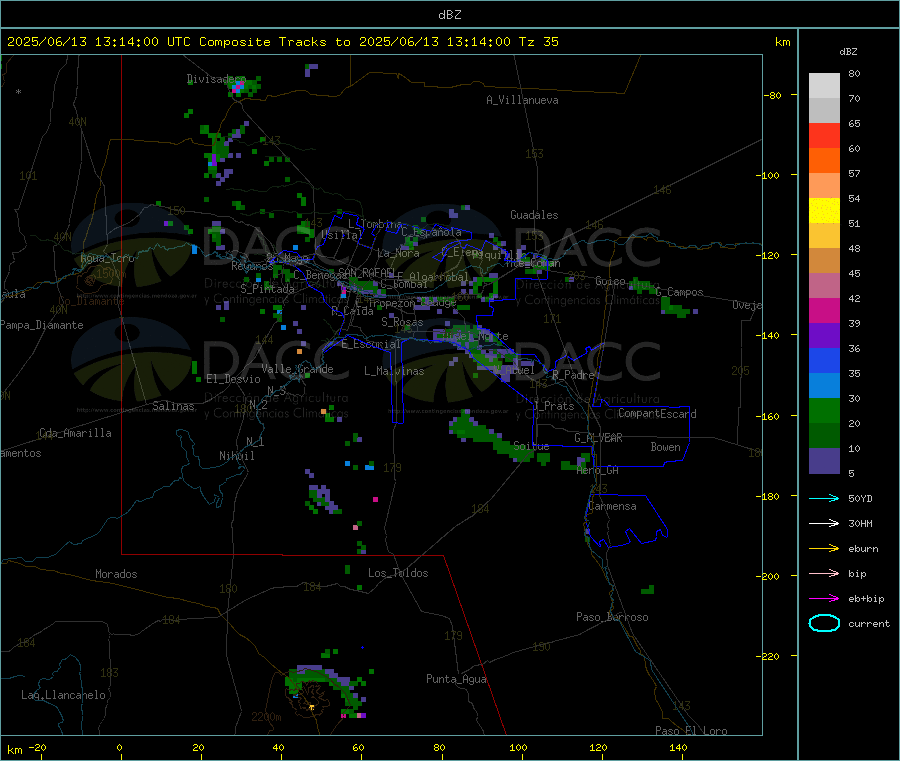
Task: Click the 'Paso_Barroso' map label
Action: click(612, 617)
